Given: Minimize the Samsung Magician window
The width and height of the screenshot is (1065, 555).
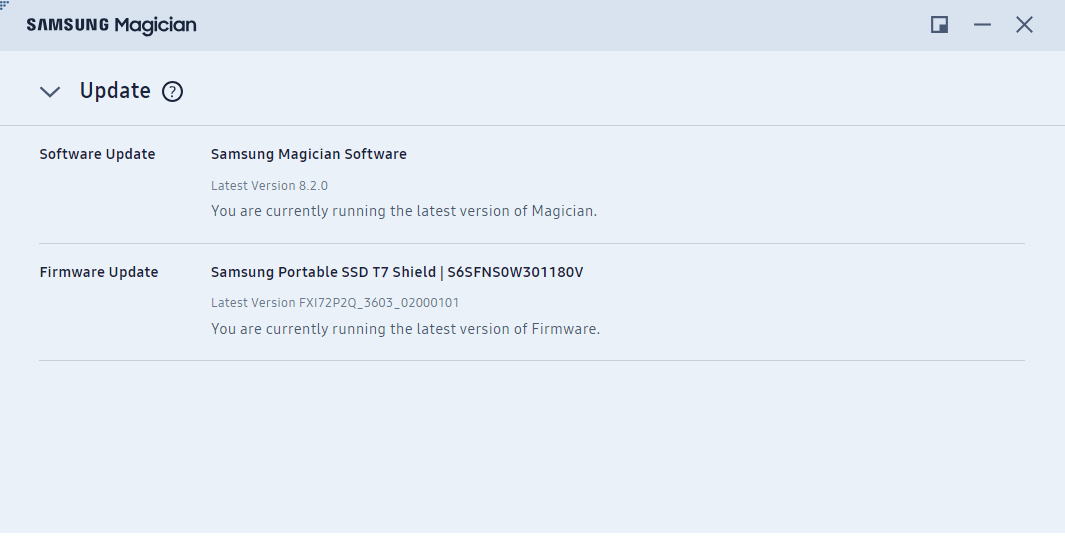Looking at the screenshot, I should (982, 25).
